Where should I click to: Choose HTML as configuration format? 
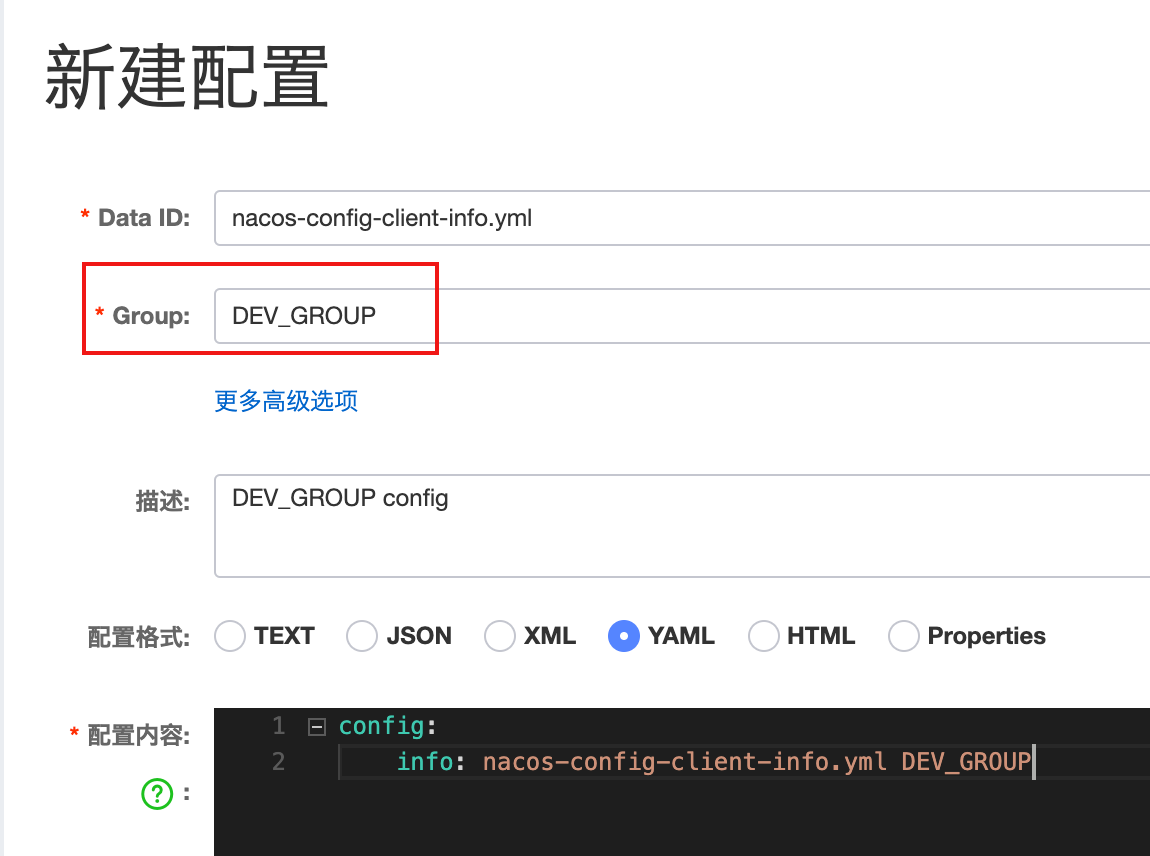pos(763,636)
